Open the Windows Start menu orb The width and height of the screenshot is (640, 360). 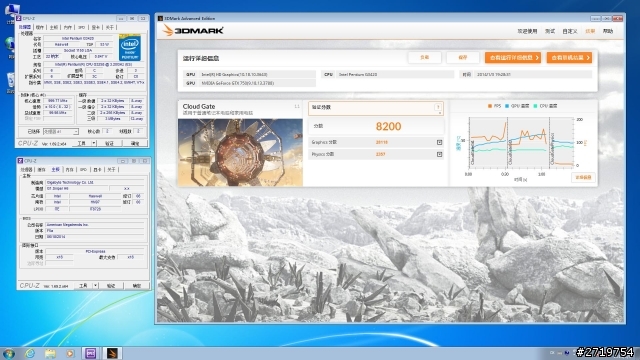pyautogui.click(x=9, y=353)
